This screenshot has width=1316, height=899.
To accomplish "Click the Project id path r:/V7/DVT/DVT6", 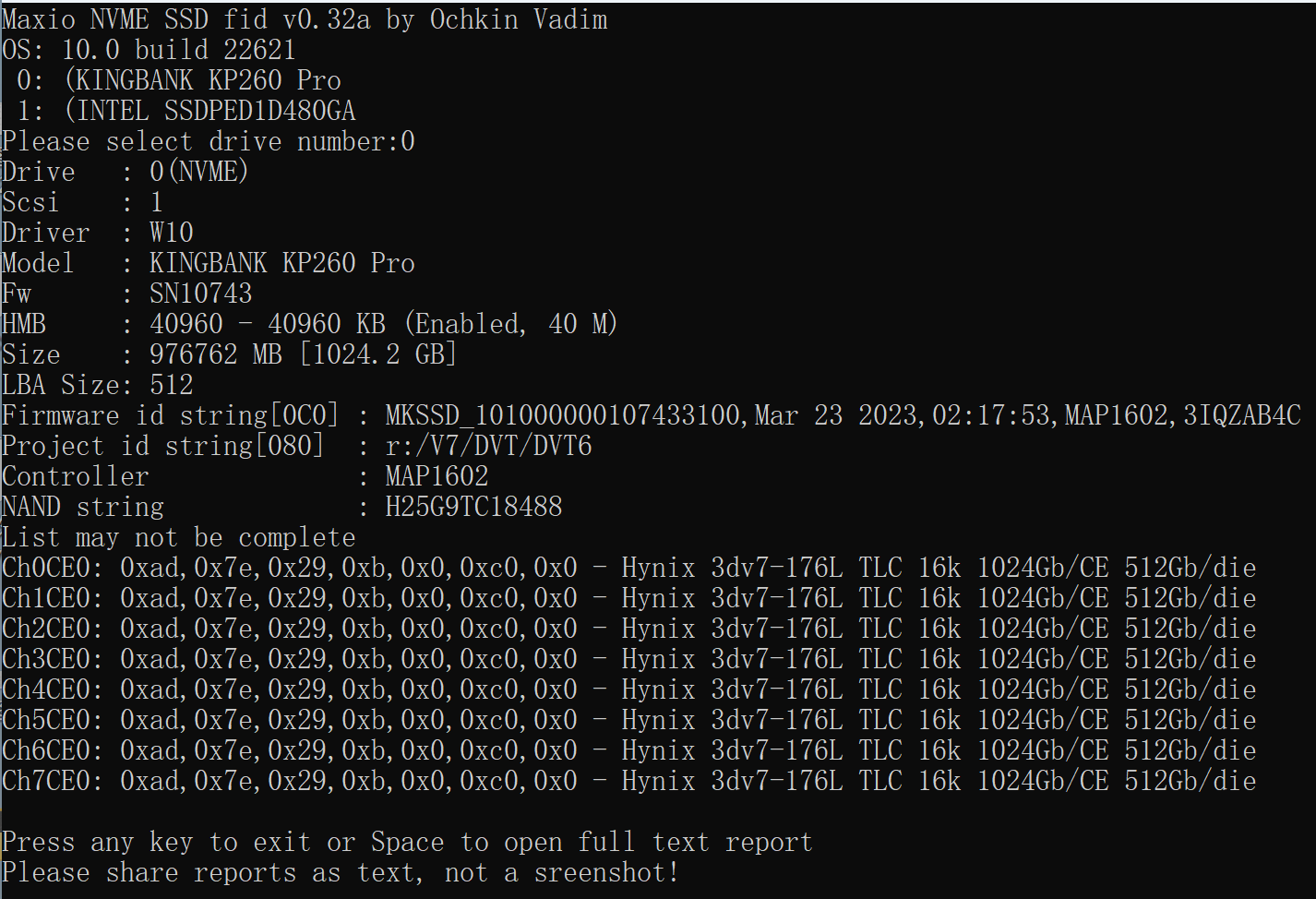I will point(488,446).
